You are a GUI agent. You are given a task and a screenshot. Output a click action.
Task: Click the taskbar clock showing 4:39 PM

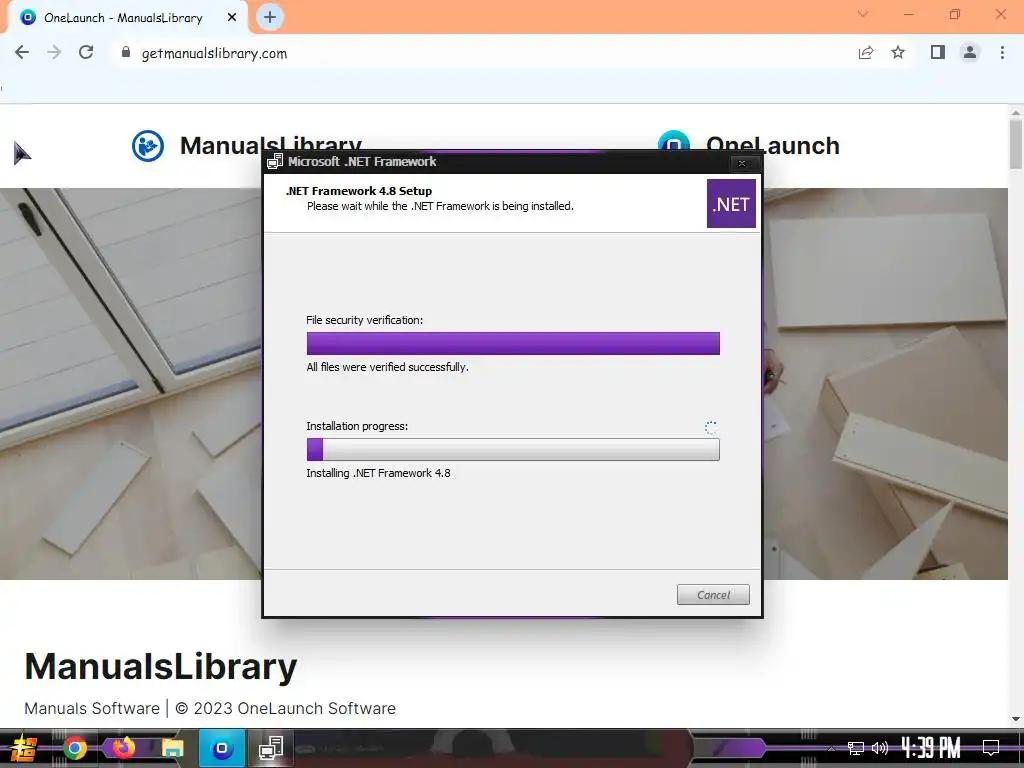click(931, 748)
